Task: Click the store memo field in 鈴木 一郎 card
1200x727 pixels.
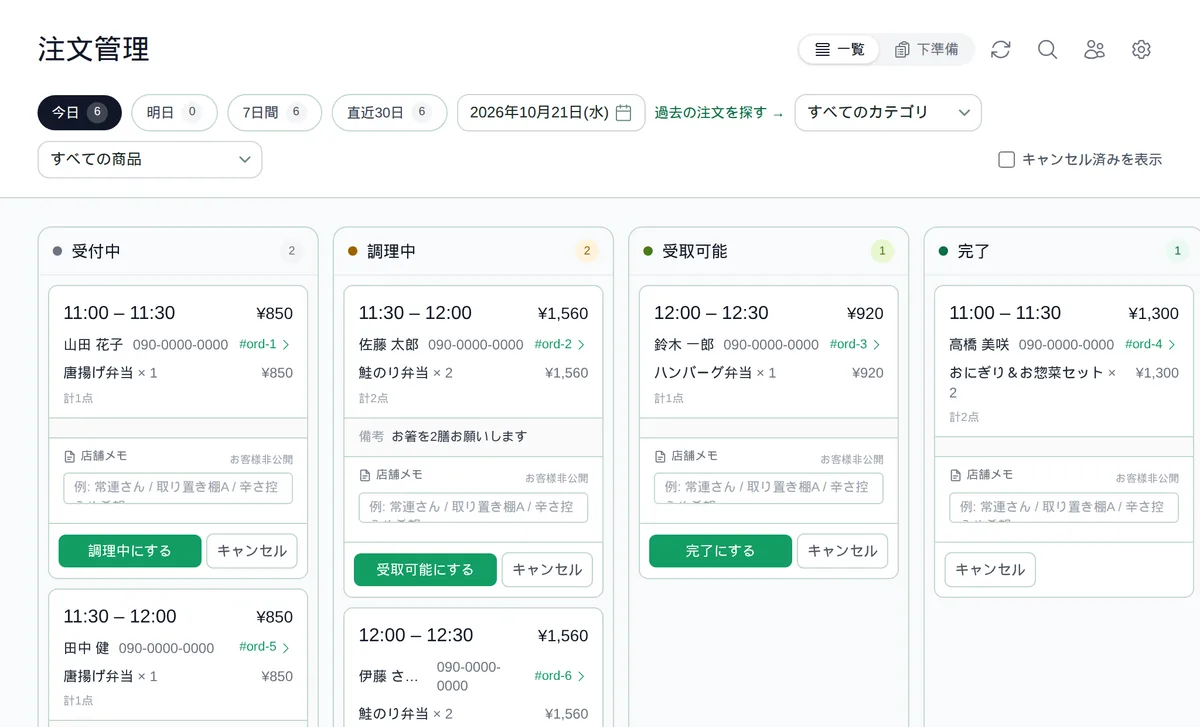Action: pos(769,488)
